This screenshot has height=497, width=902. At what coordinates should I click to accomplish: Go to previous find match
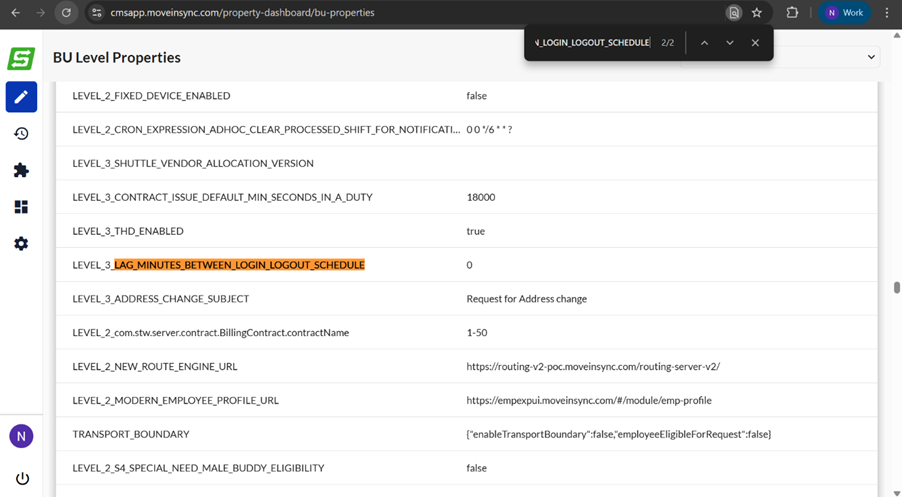[704, 43]
